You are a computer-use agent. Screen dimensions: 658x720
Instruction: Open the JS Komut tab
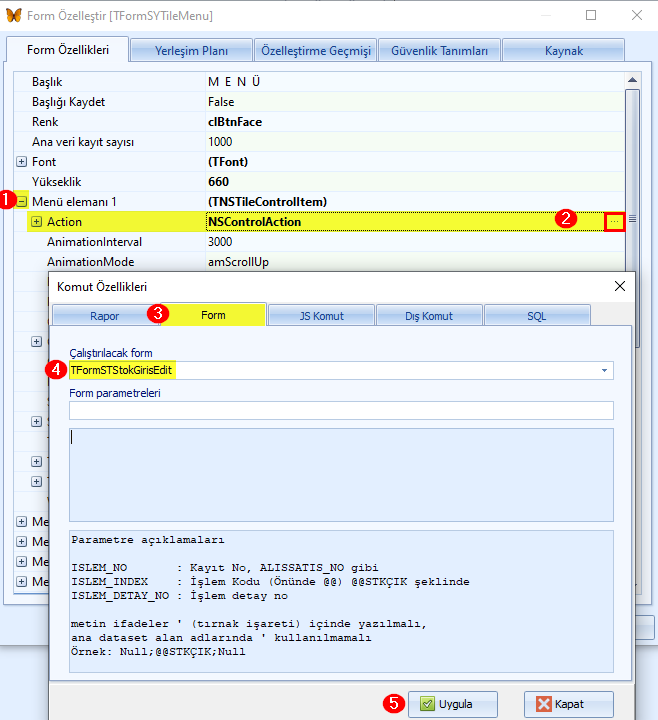pos(321,315)
